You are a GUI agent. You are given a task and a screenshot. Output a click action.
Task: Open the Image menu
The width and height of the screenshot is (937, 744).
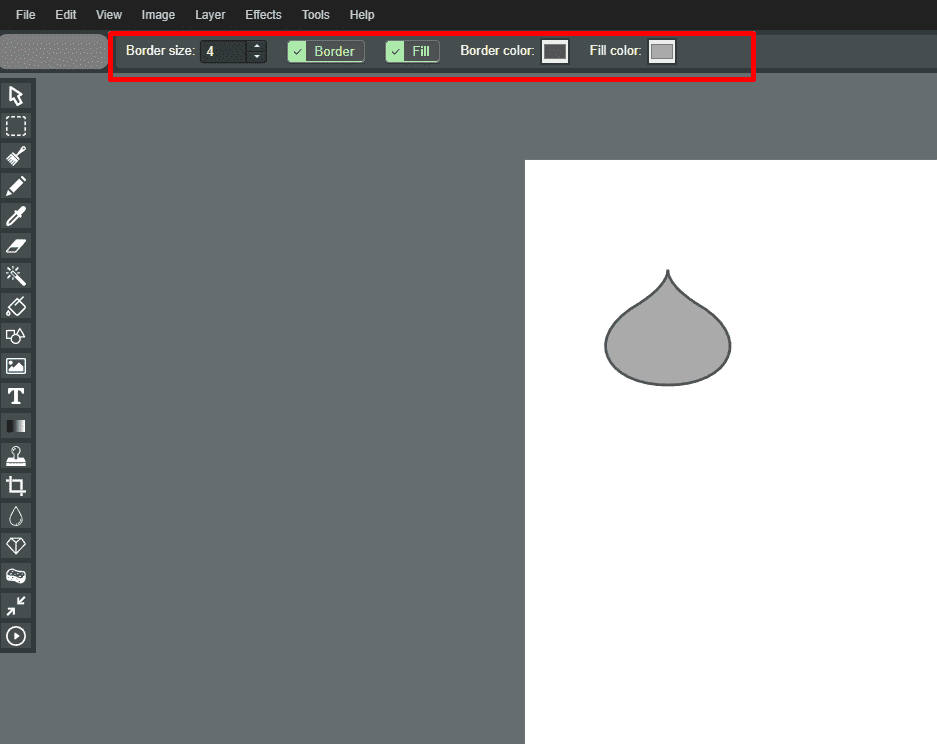(158, 15)
